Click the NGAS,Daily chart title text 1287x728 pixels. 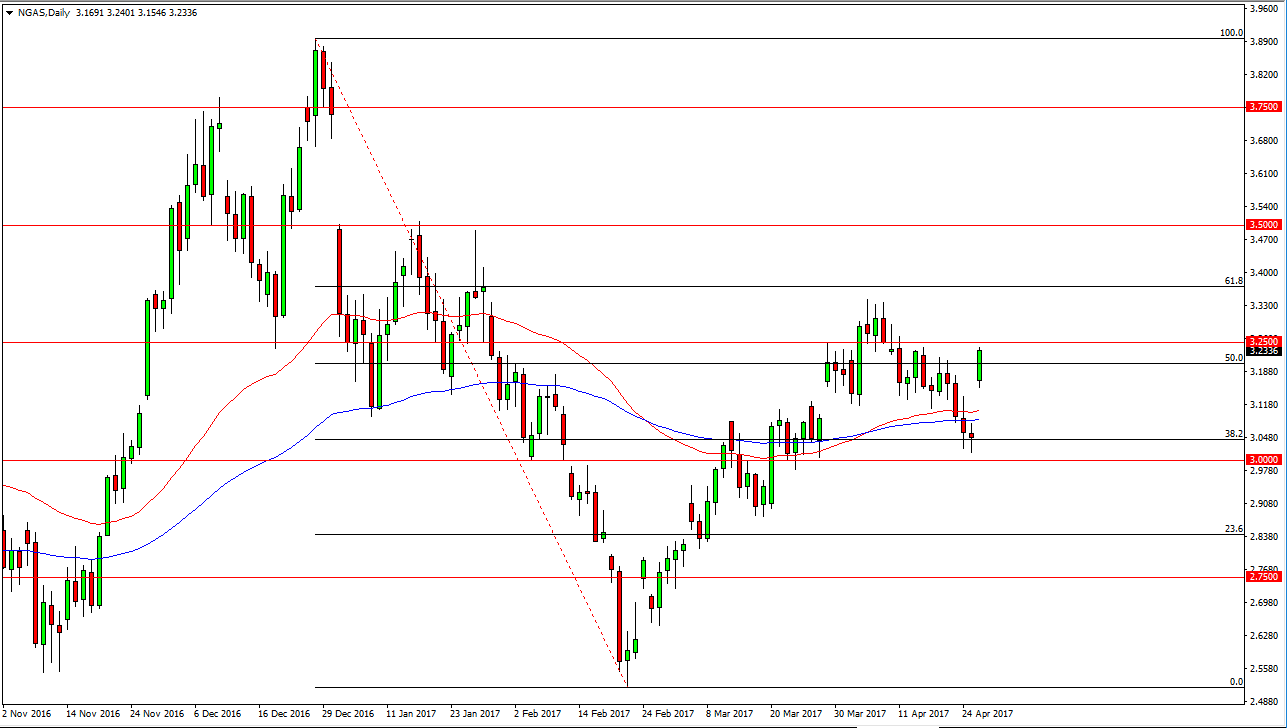(x=47, y=11)
